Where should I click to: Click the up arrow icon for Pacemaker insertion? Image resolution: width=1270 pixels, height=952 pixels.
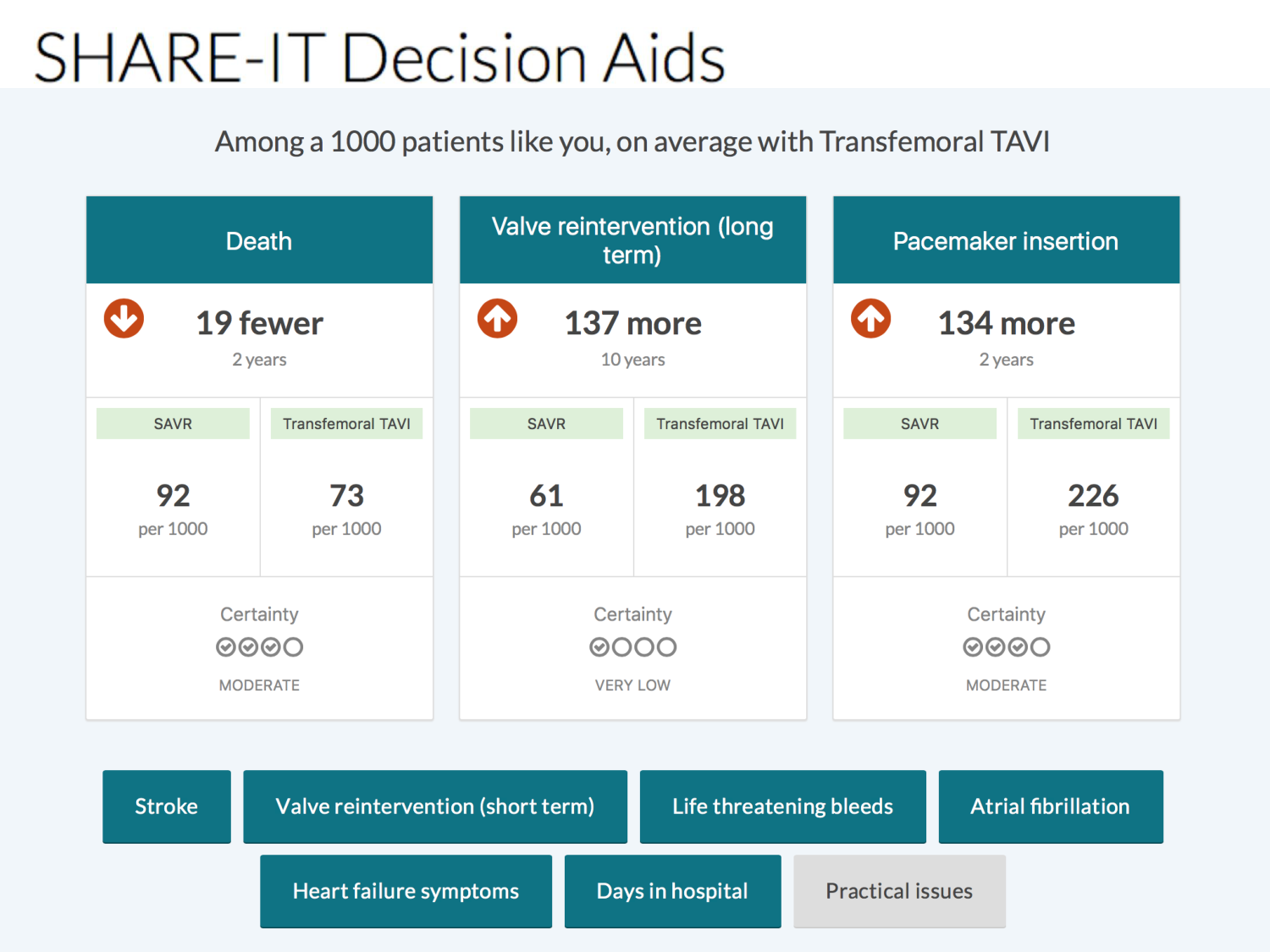(x=870, y=319)
